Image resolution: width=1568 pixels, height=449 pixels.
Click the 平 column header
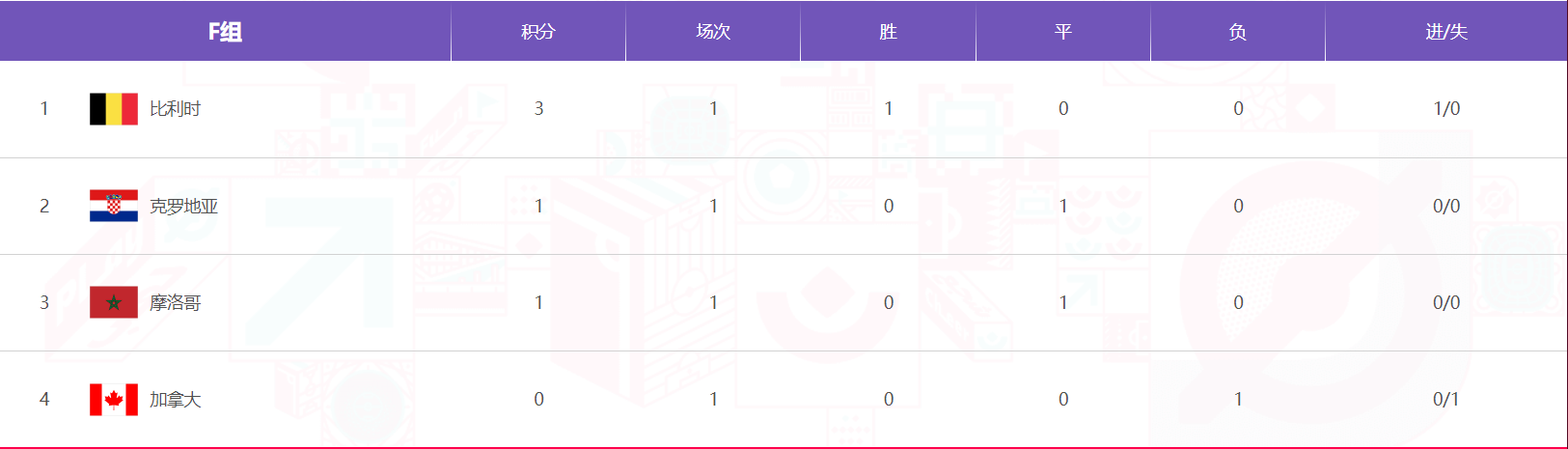point(1063,32)
